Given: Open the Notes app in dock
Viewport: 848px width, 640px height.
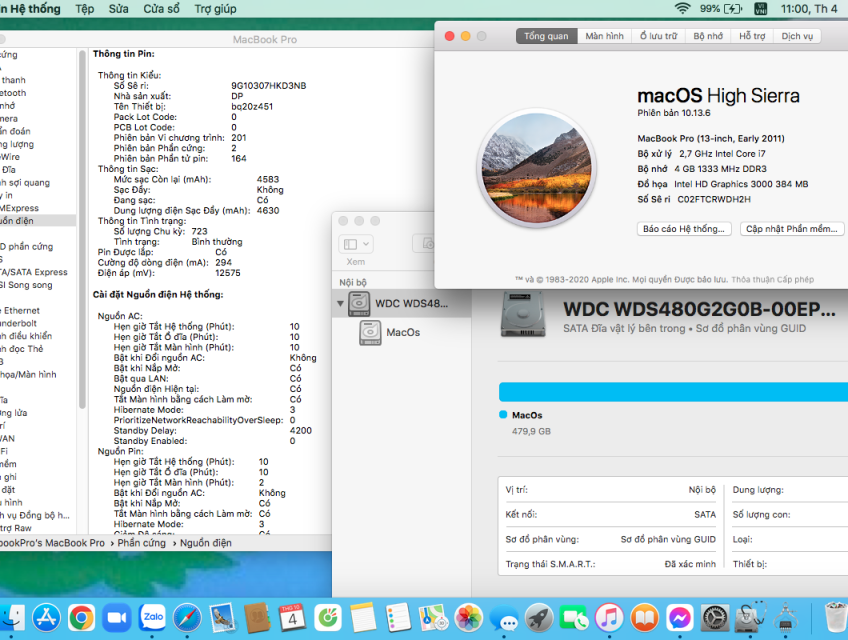Looking at the screenshot, I should click(363, 617).
